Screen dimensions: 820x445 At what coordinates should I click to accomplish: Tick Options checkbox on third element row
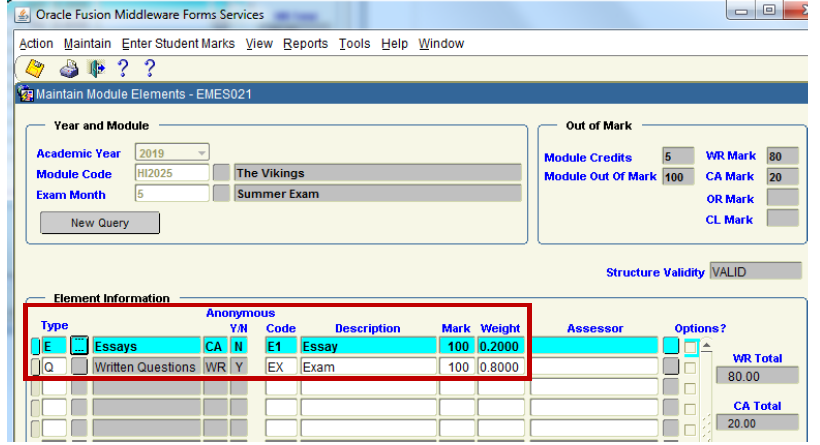(691, 388)
